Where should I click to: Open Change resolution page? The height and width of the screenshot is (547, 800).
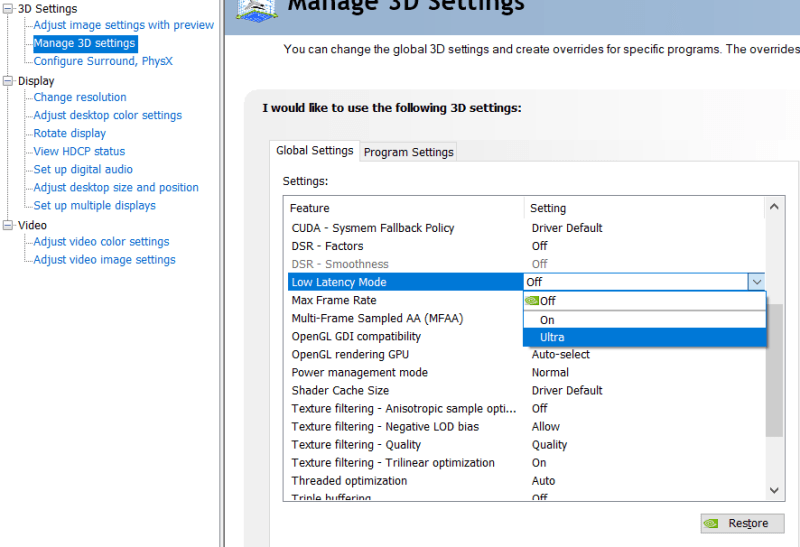click(x=80, y=97)
